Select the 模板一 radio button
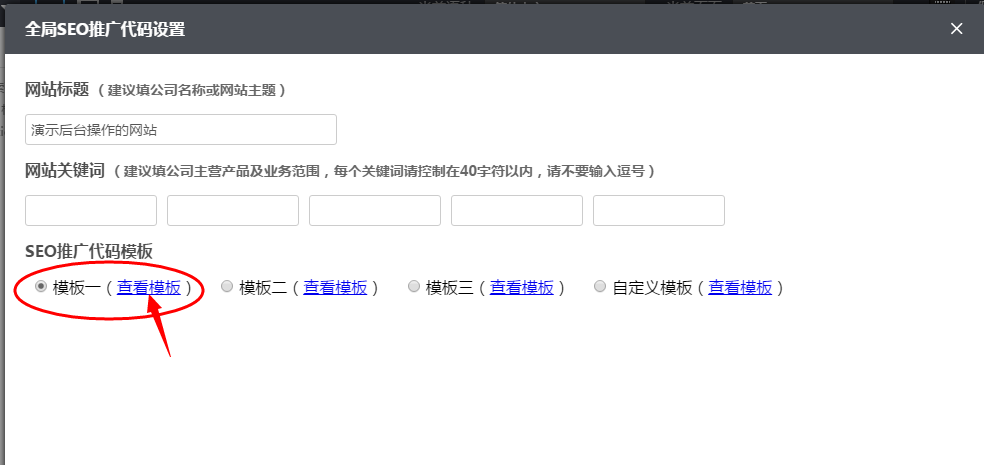 pyautogui.click(x=40, y=287)
